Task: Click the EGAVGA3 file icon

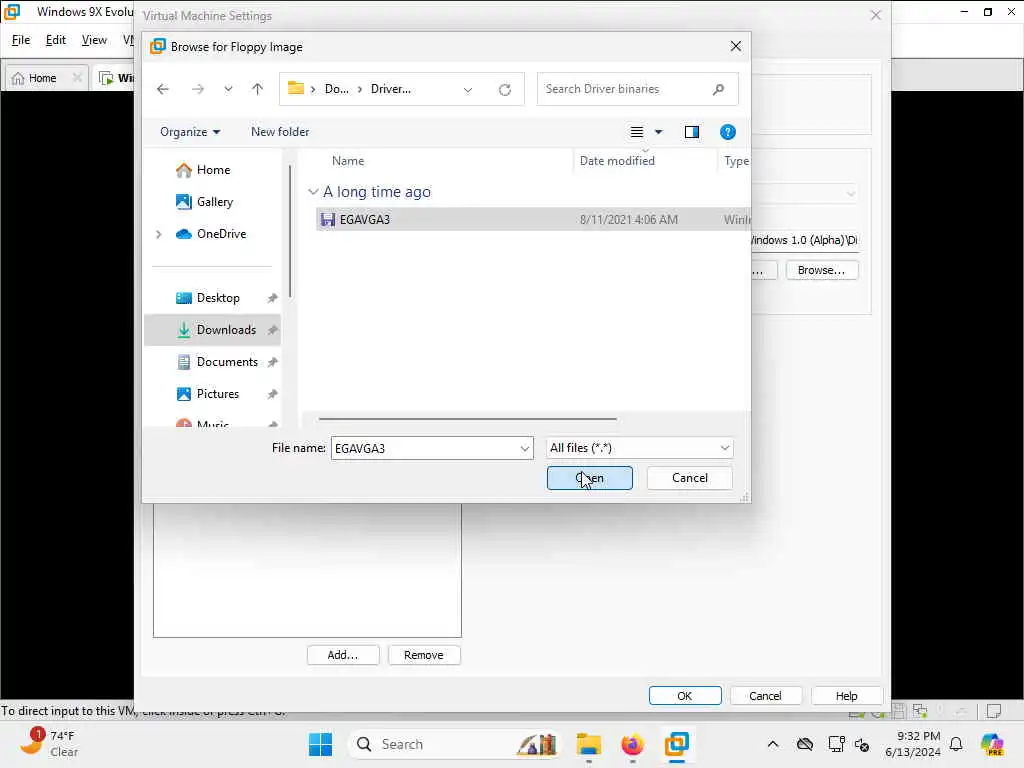Action: pyautogui.click(x=328, y=219)
